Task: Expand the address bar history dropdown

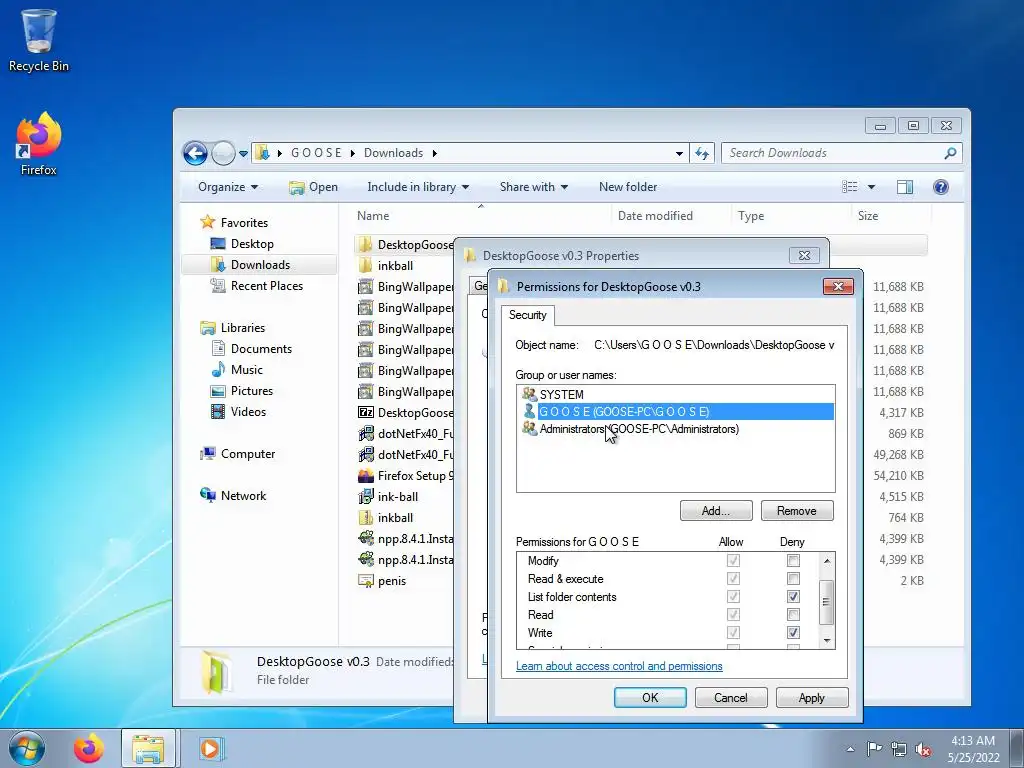Action: click(679, 153)
